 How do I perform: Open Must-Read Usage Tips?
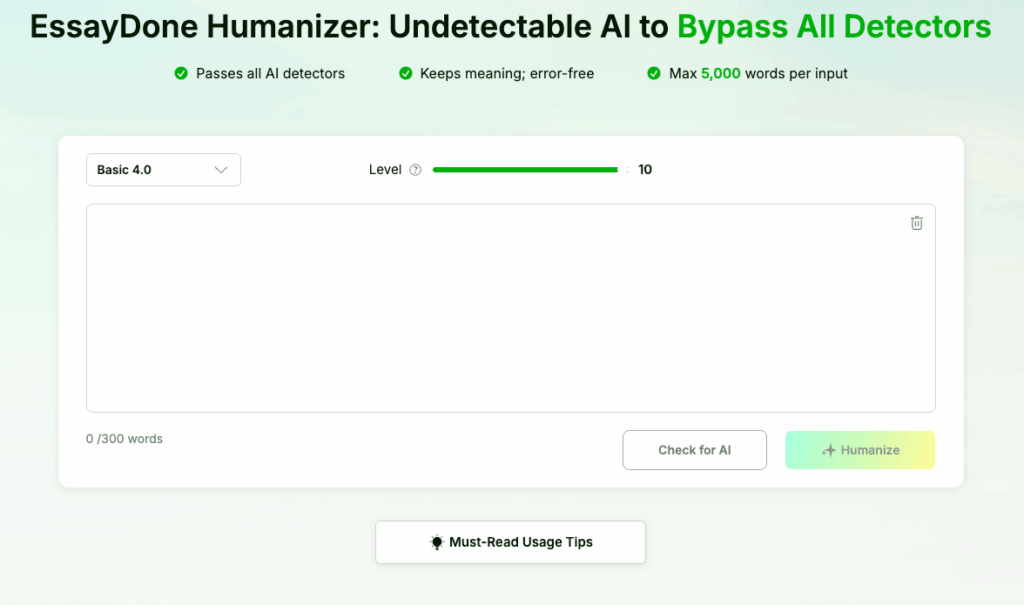click(510, 542)
